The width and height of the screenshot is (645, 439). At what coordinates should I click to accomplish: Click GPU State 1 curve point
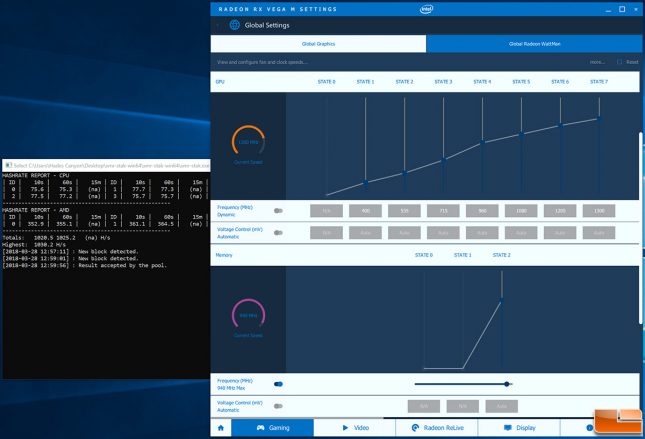click(x=366, y=182)
